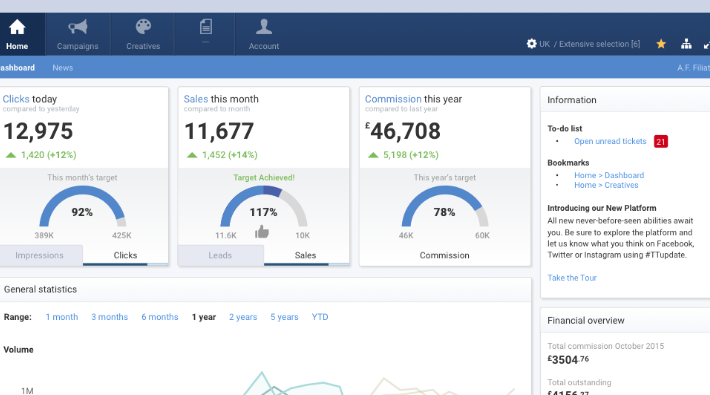
Task: Click the red 21 unread tickets badge
Action: (661, 141)
